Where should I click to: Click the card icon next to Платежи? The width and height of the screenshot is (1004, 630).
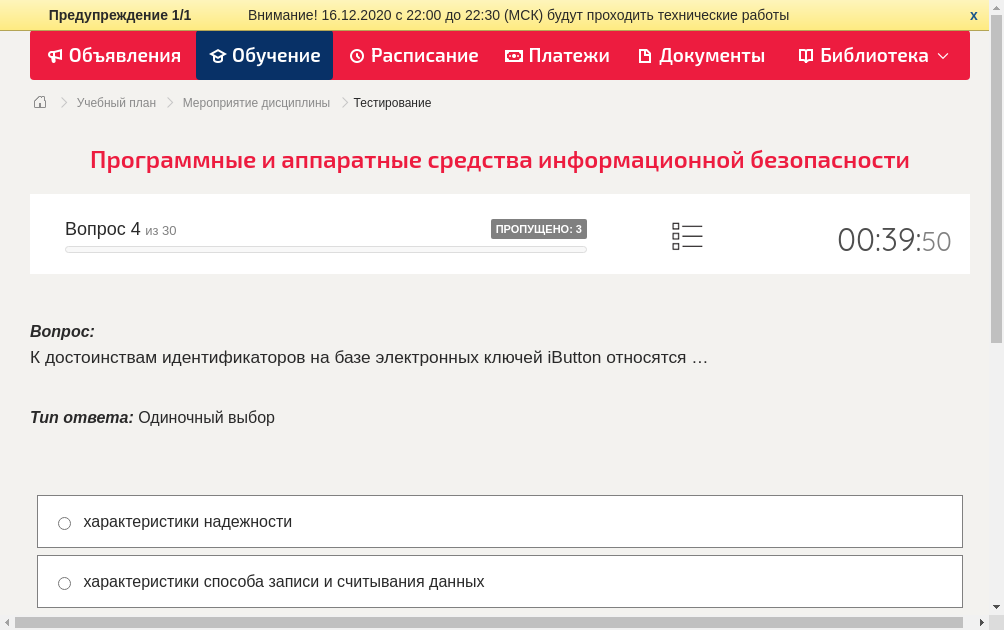(x=512, y=56)
